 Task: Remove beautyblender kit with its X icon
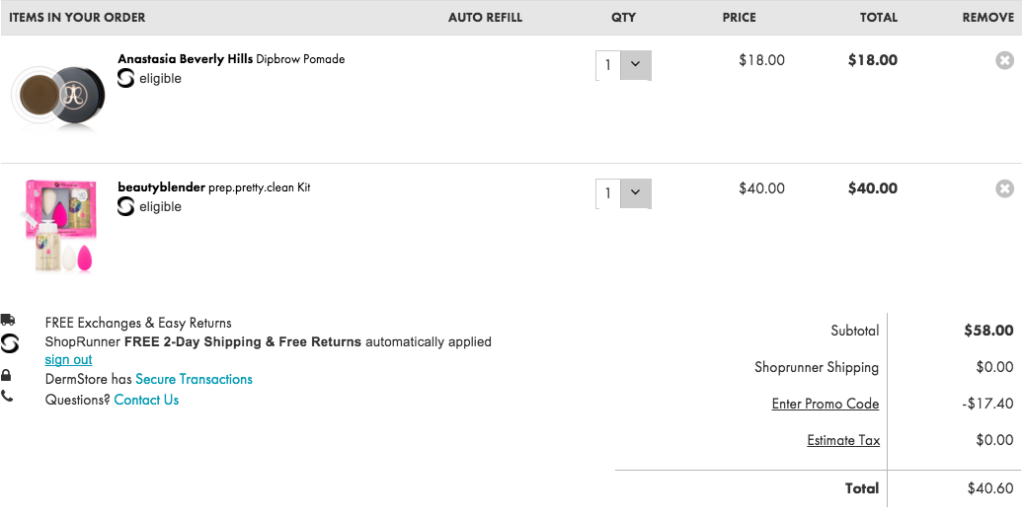(x=1004, y=189)
